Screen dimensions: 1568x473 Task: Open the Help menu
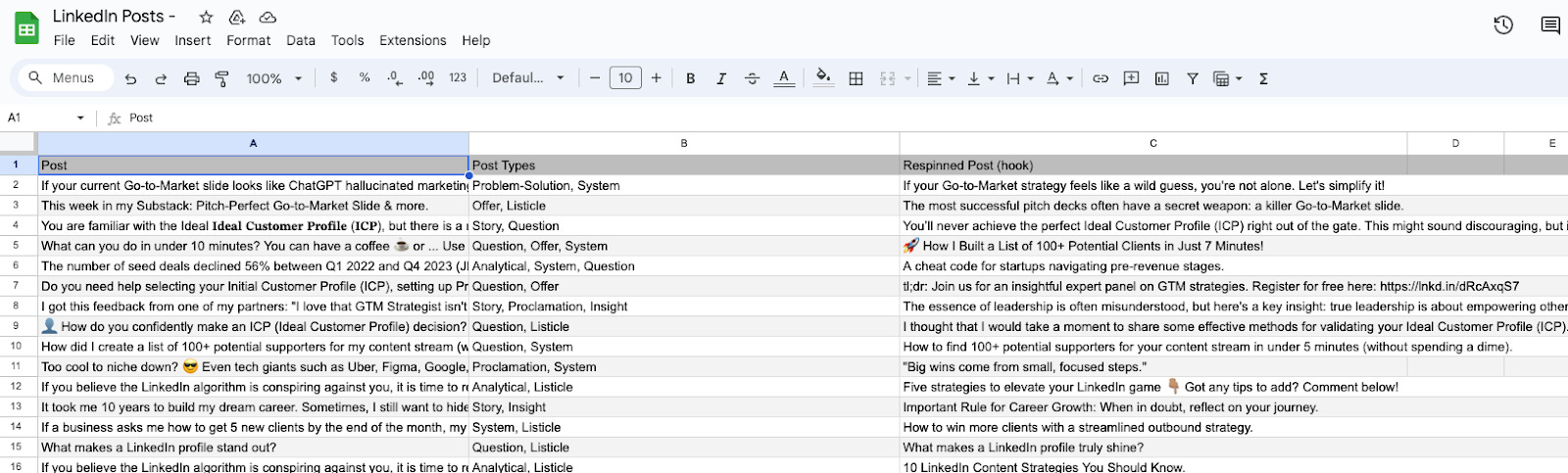476,40
